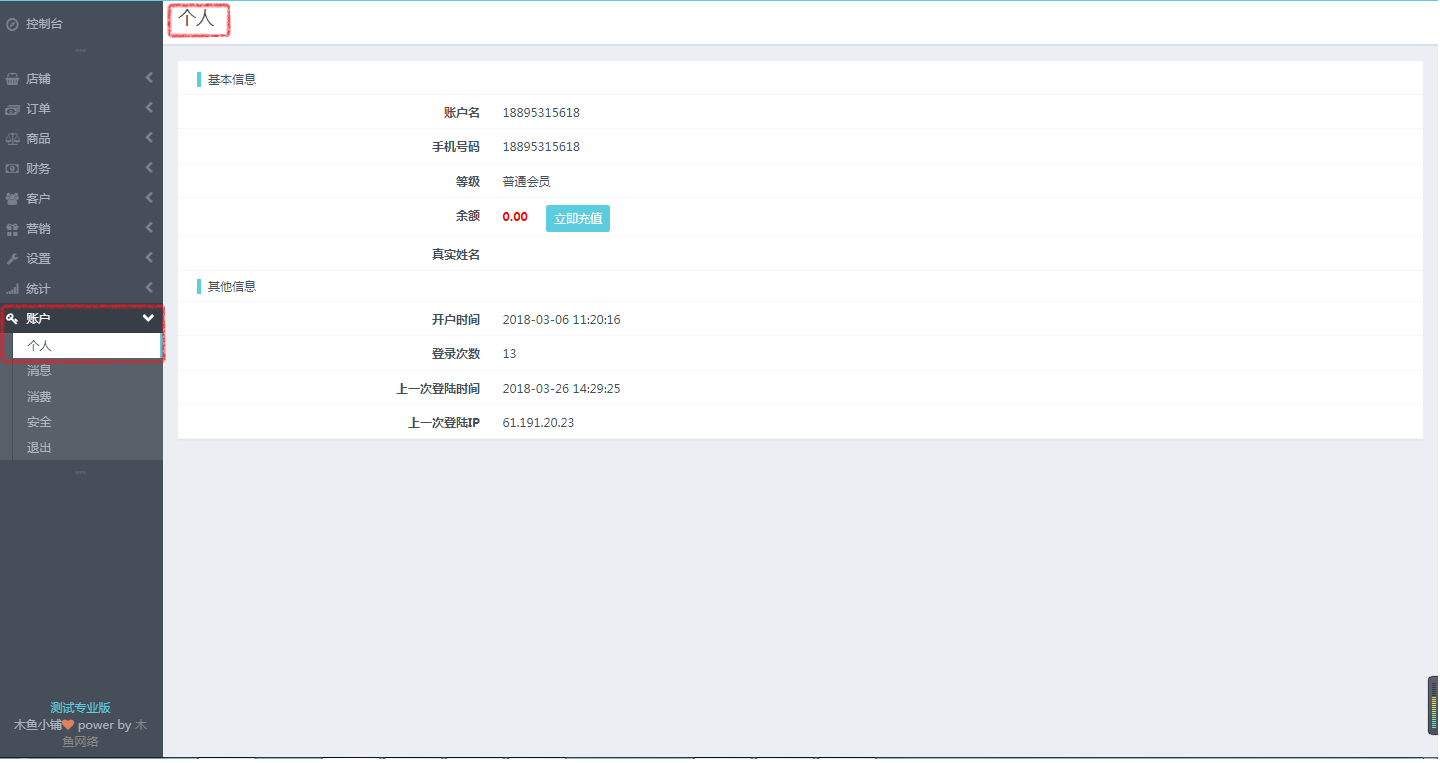Expand the 财务 section arrow
This screenshot has height=763, width=1440.
(x=149, y=168)
